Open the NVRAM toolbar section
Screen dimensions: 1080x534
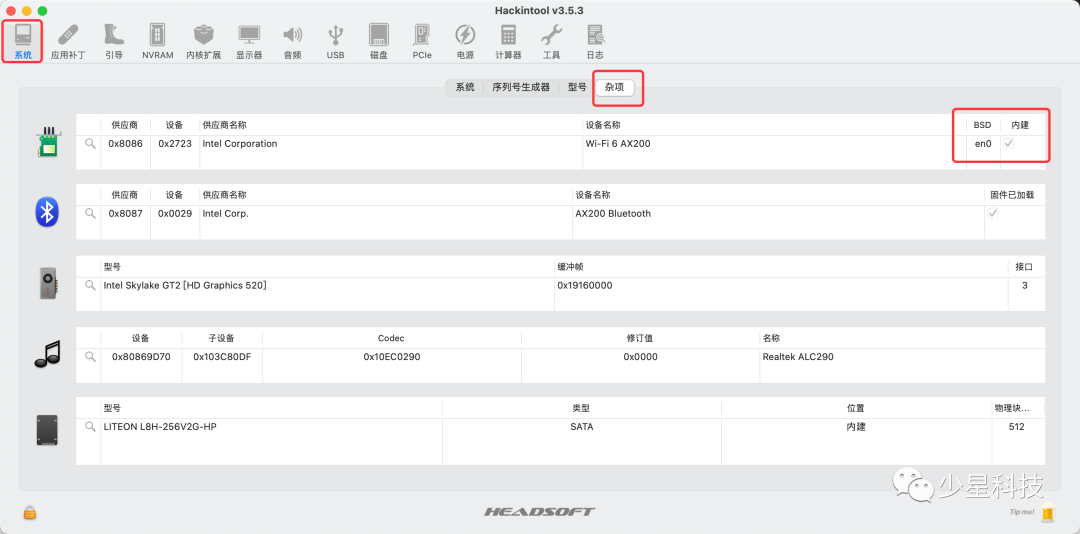pos(158,41)
